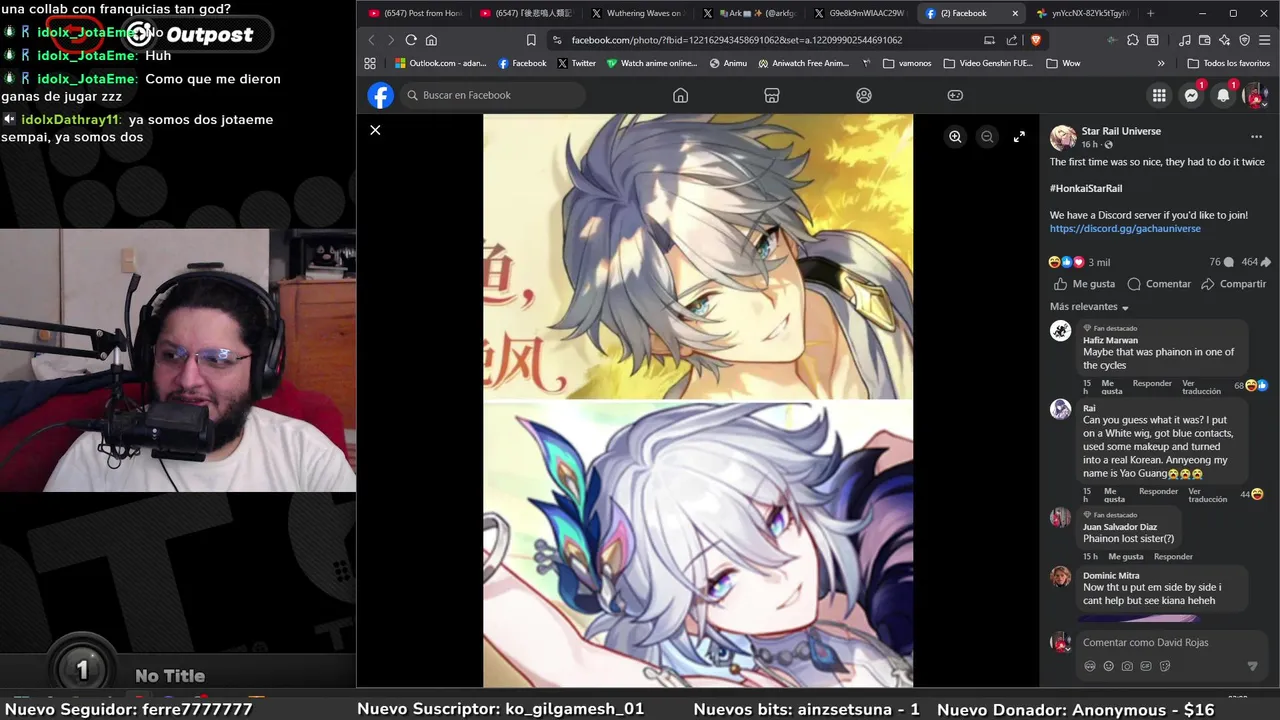Open vamonos bookmarks folder
Viewport: 1280px width, 720px height.
pos(907,63)
